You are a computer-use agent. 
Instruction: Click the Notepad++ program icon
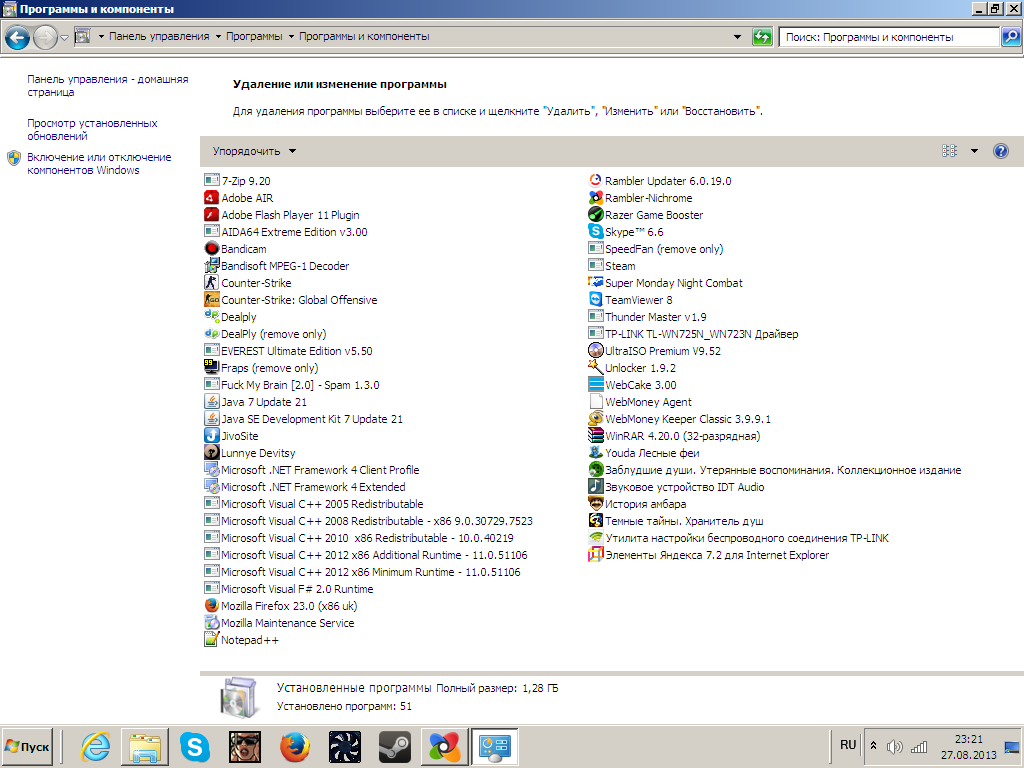click(x=211, y=639)
